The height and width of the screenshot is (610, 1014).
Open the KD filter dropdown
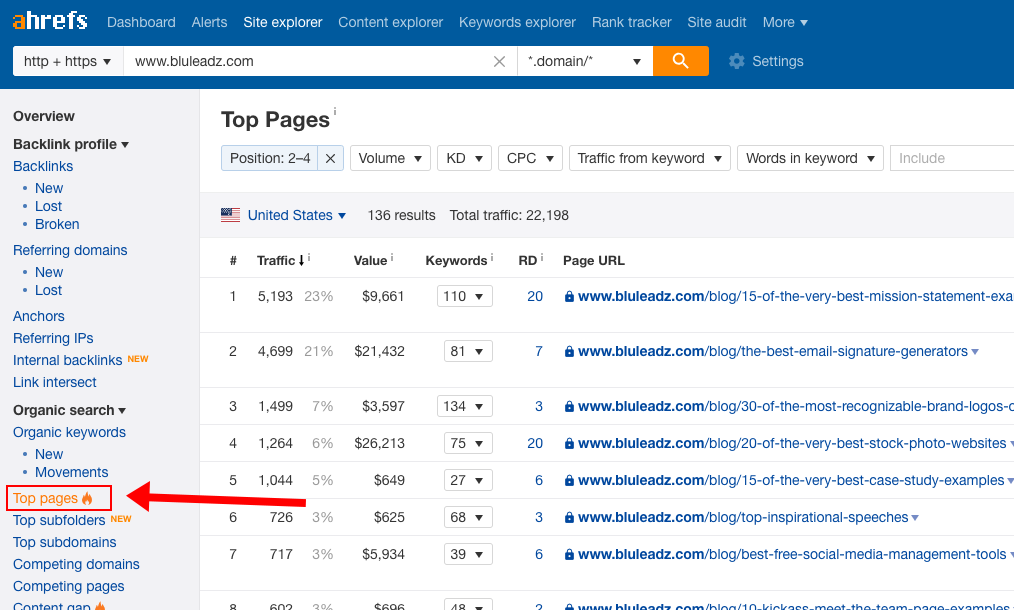tap(464, 158)
